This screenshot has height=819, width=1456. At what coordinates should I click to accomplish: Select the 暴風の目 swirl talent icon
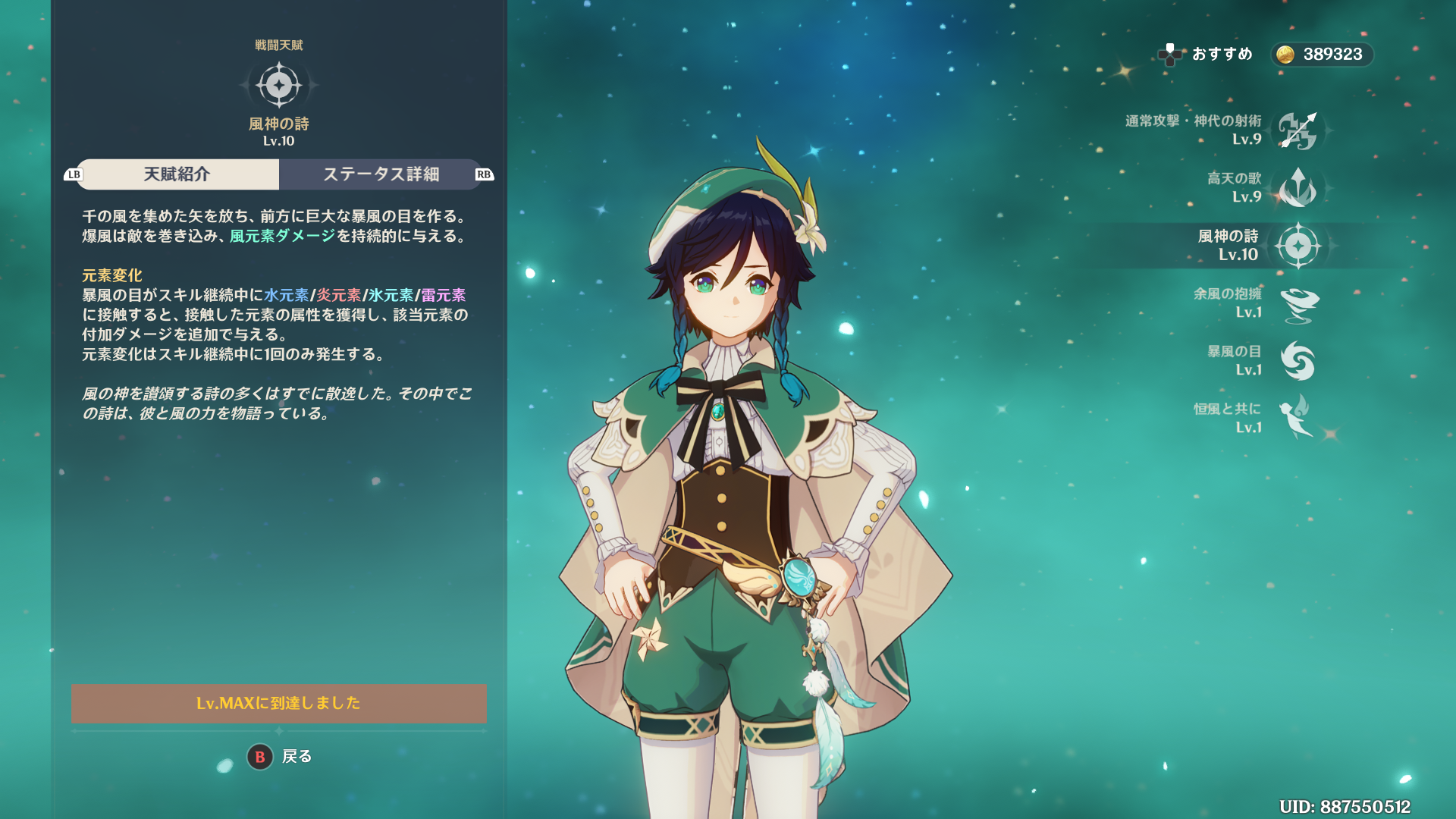click(1298, 361)
